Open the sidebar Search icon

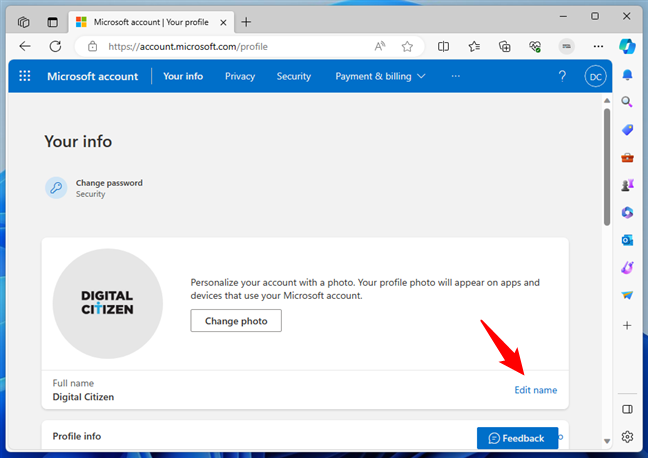coord(627,102)
